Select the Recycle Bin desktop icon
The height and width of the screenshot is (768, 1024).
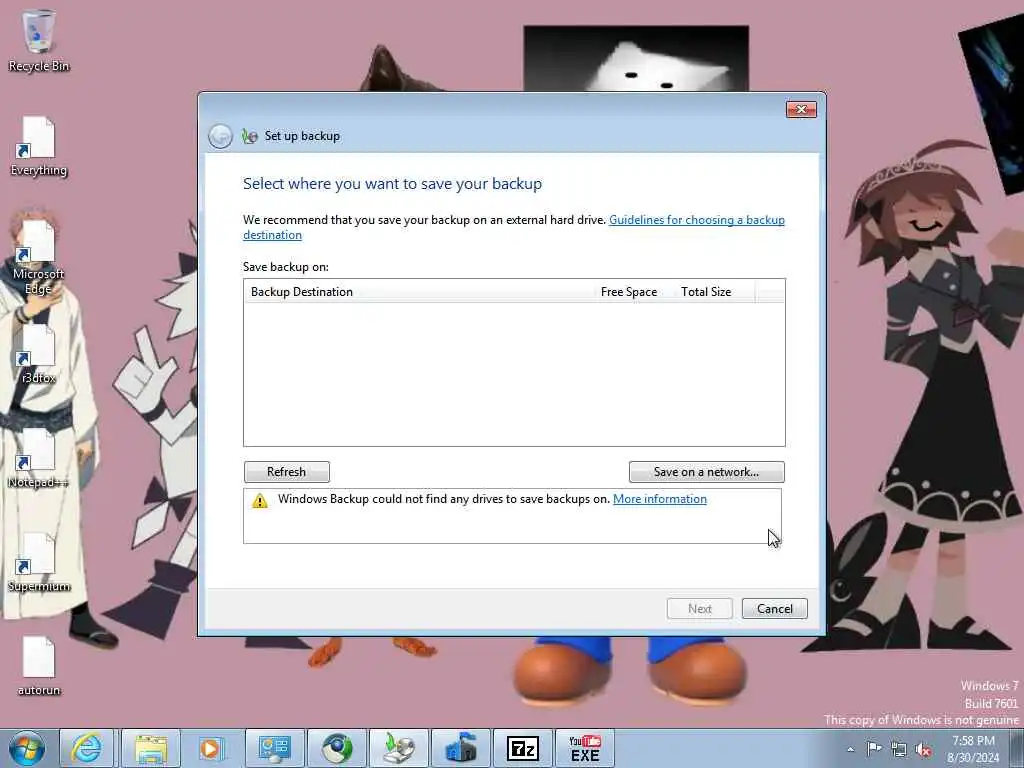(x=39, y=40)
